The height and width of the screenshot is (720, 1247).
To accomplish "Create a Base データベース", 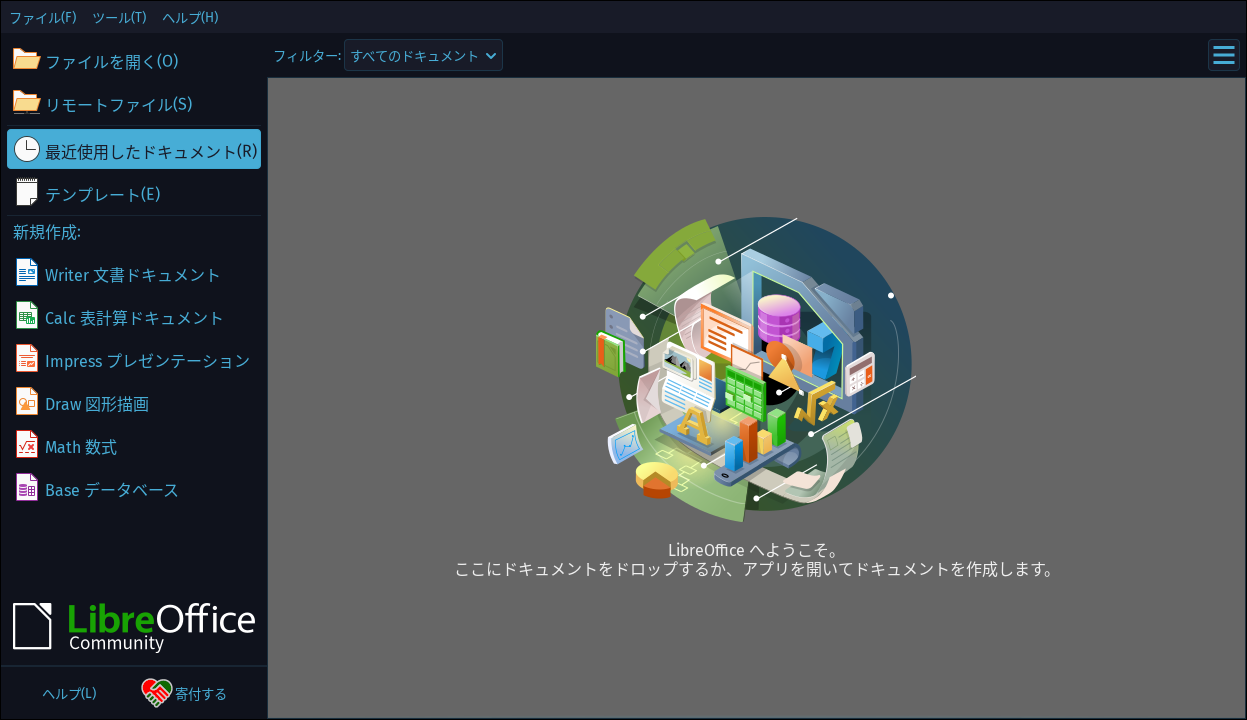I will coord(134,489).
